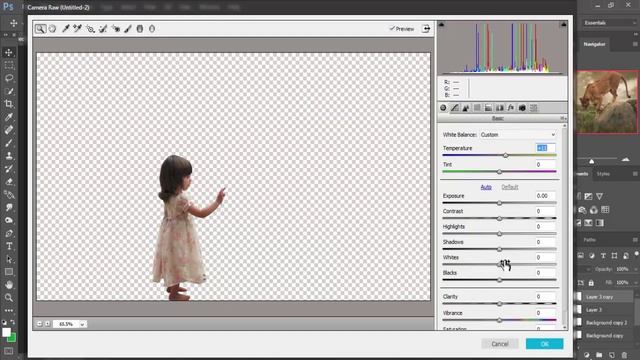640x360 pixels.
Task: Click the Clarity value field
Action: tap(545, 296)
